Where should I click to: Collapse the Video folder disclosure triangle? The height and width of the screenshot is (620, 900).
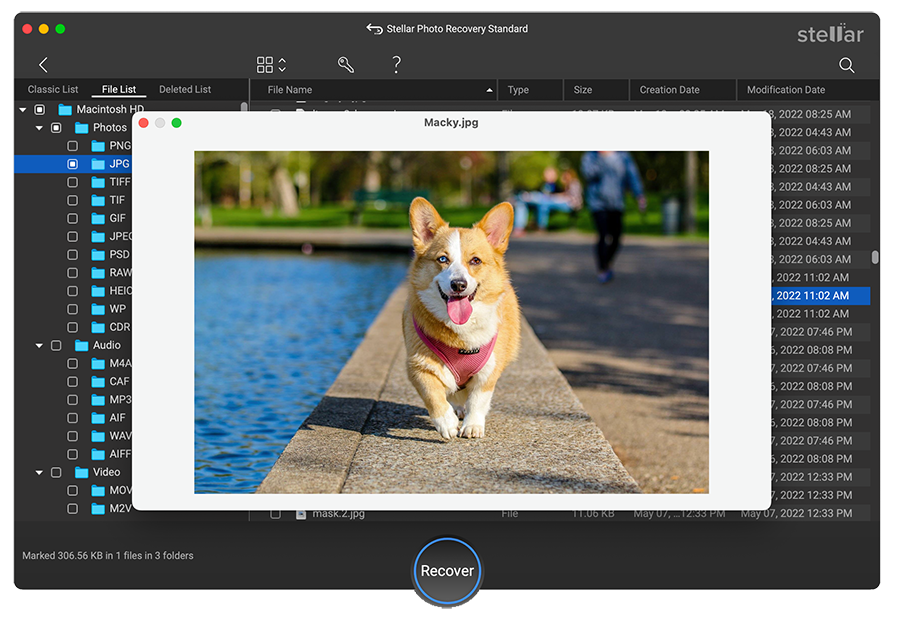pyautogui.click(x=40, y=473)
